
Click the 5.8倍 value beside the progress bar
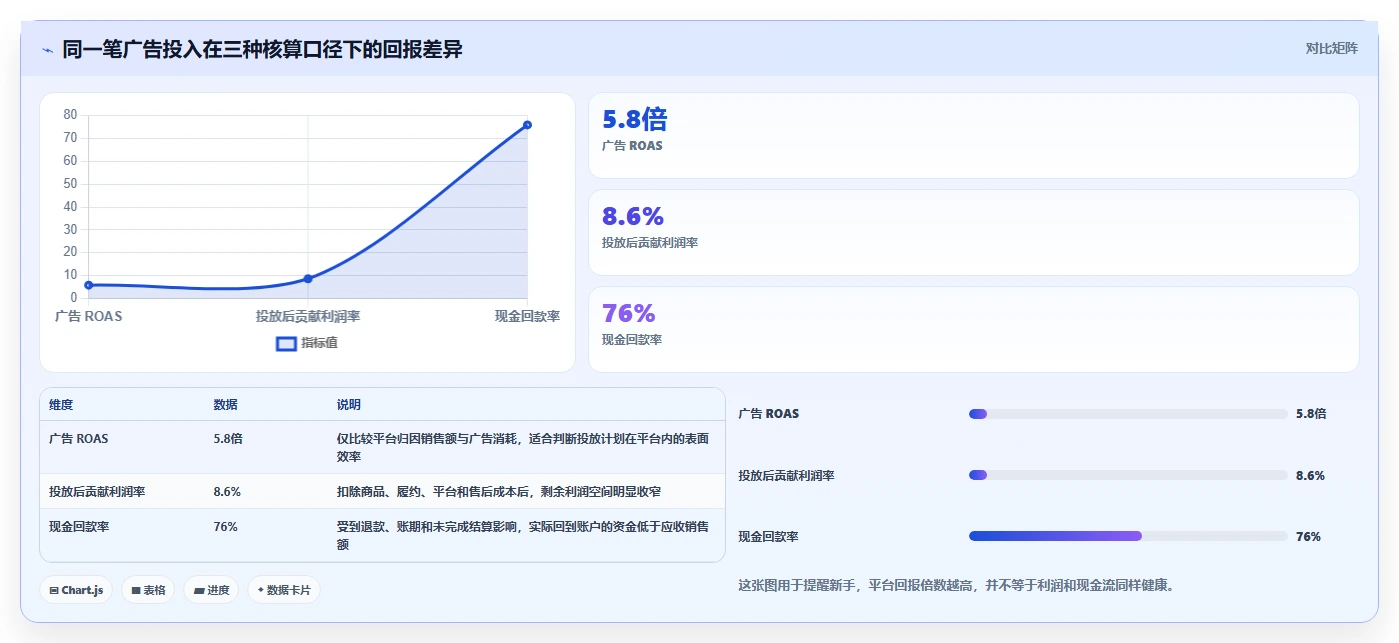[x=1311, y=414]
